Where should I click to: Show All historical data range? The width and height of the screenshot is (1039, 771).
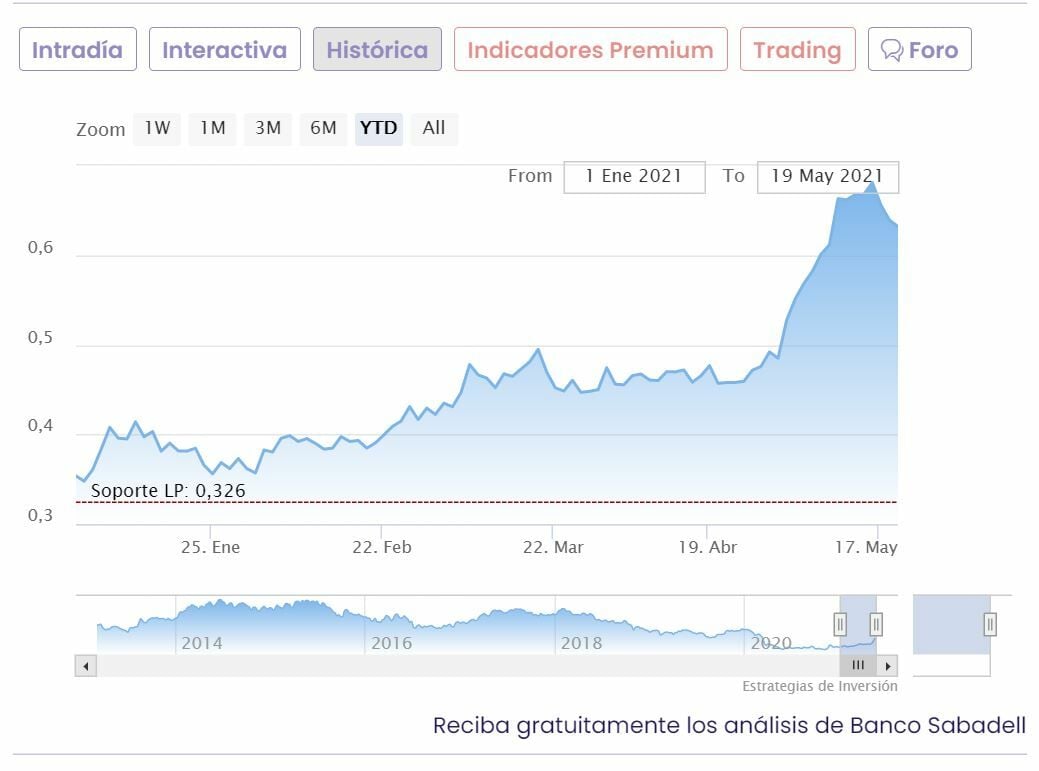click(x=434, y=128)
